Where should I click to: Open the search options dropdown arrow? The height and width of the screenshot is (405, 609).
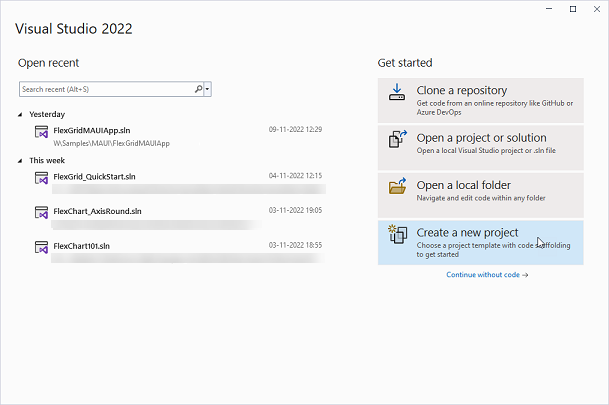[x=208, y=89]
